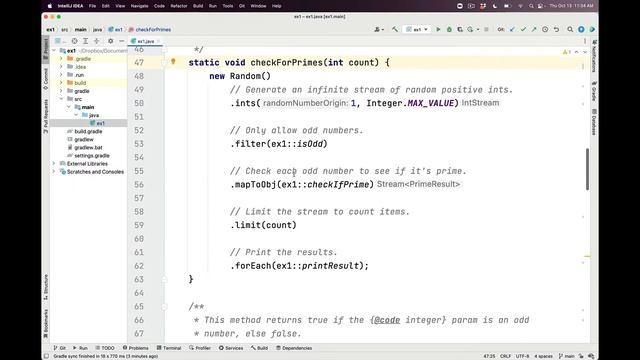
Task: Build the project with the hammer icon
Action: pyautogui.click(x=395, y=29)
